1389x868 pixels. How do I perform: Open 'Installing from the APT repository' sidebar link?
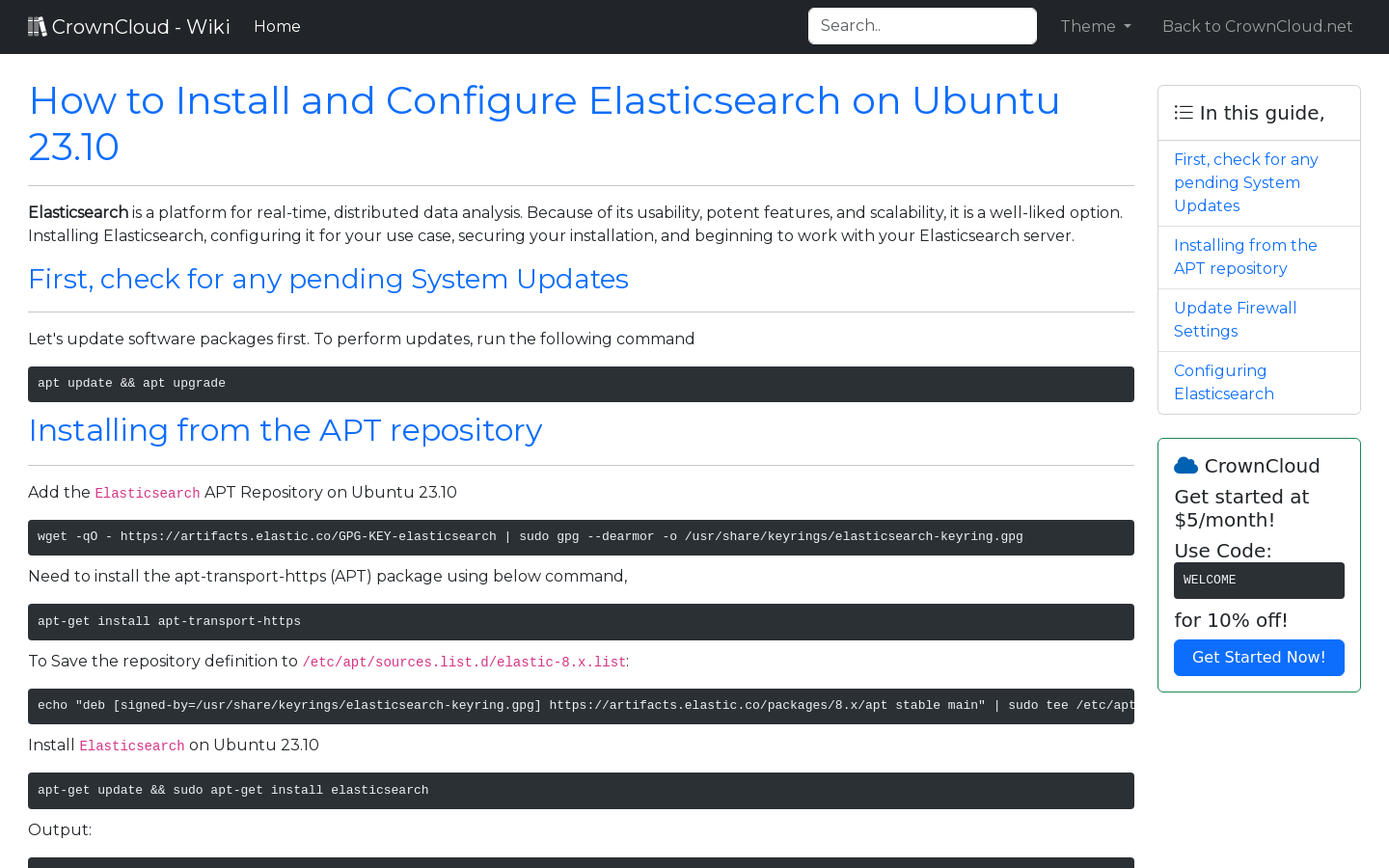(1245, 257)
